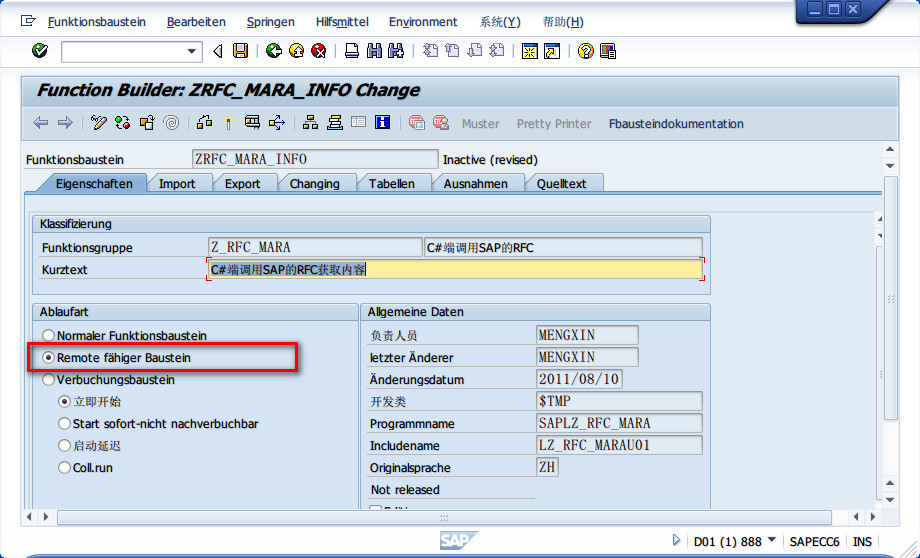Switch to the Export tab

tap(242, 184)
